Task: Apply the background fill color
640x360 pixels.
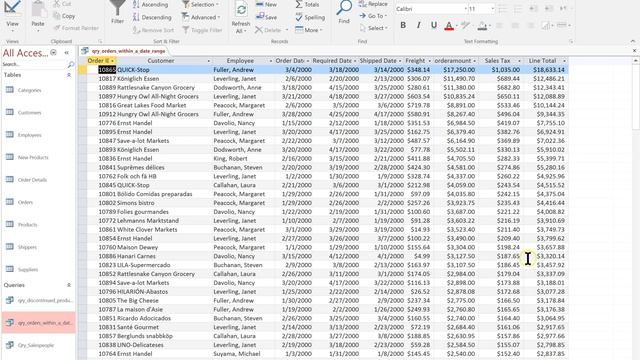Action: click(482, 26)
